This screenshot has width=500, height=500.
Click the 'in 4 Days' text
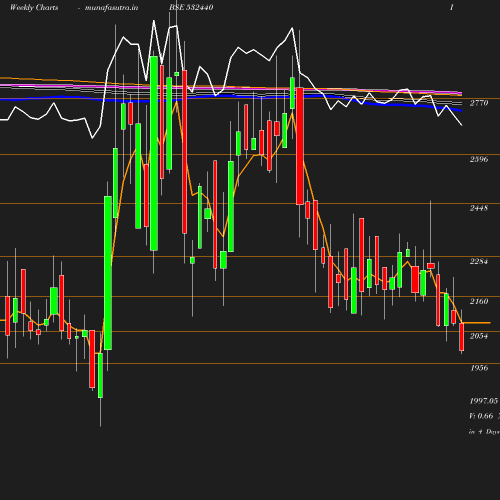pyautogui.click(x=484, y=432)
